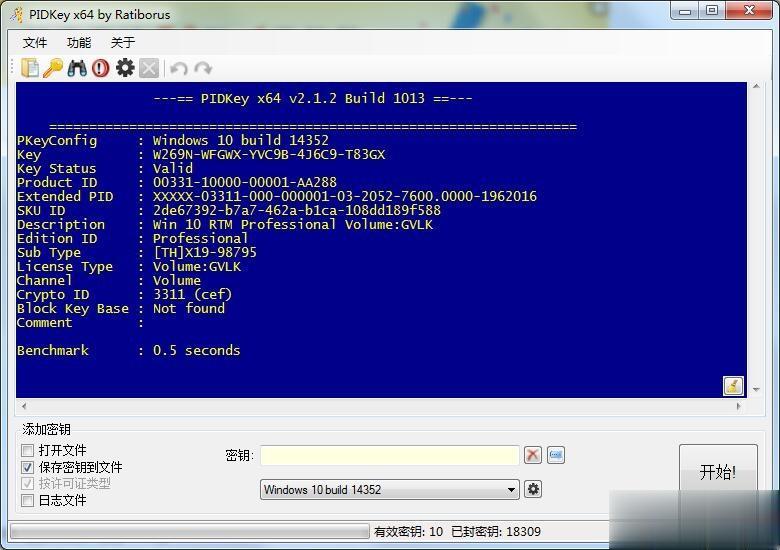Enable the 打开文件 checkbox
Screen dimensions: 780x550
pos(27,451)
